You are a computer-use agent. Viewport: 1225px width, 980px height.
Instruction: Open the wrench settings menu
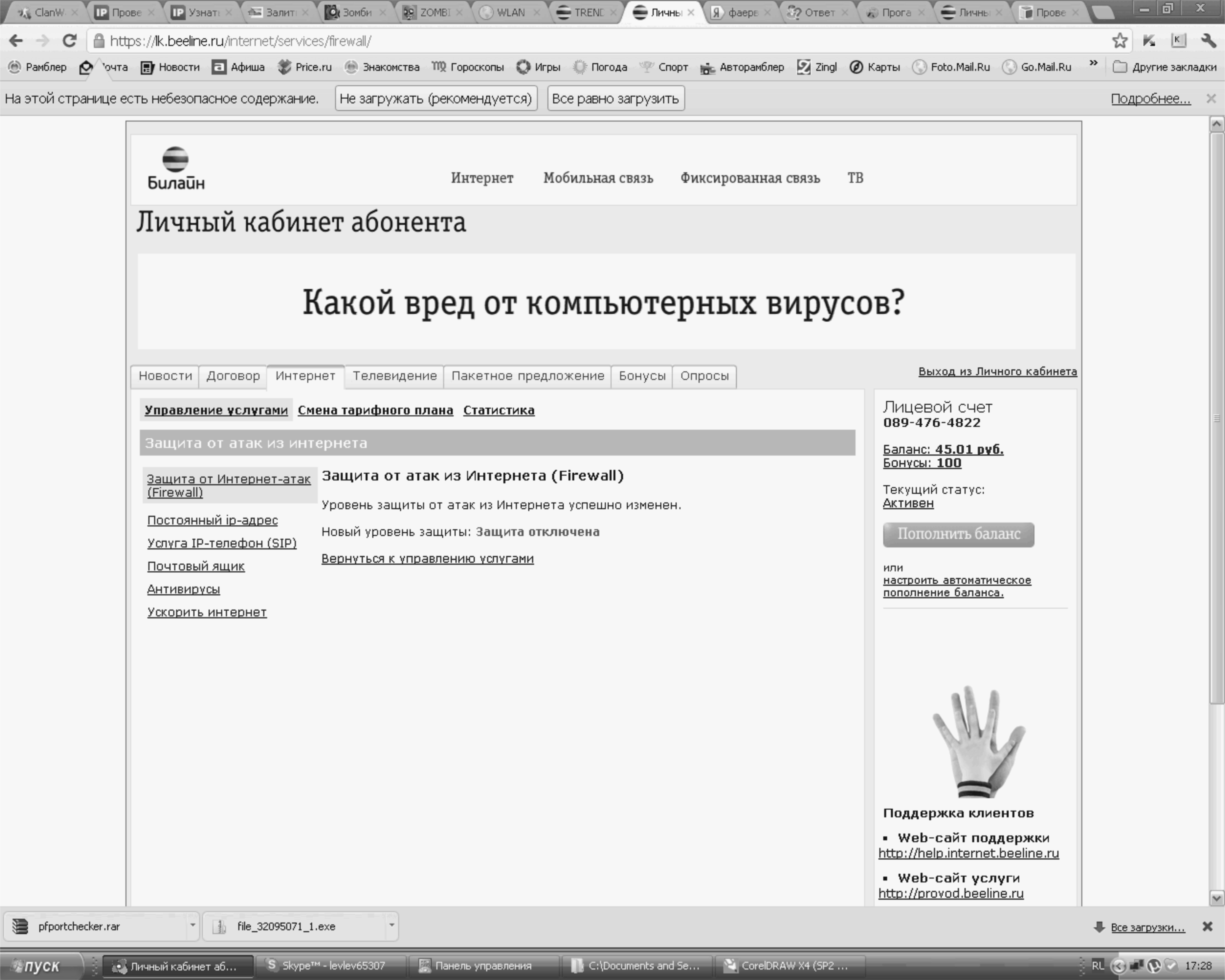pos(1208,41)
